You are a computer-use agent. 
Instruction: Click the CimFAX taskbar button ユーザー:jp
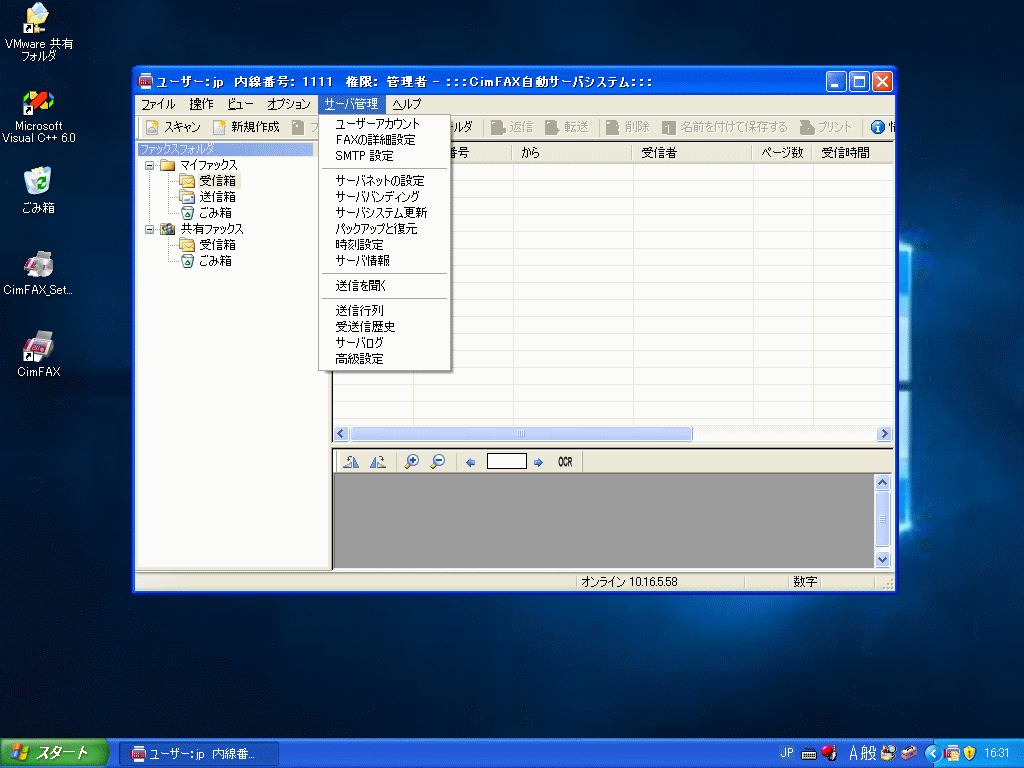click(199, 754)
